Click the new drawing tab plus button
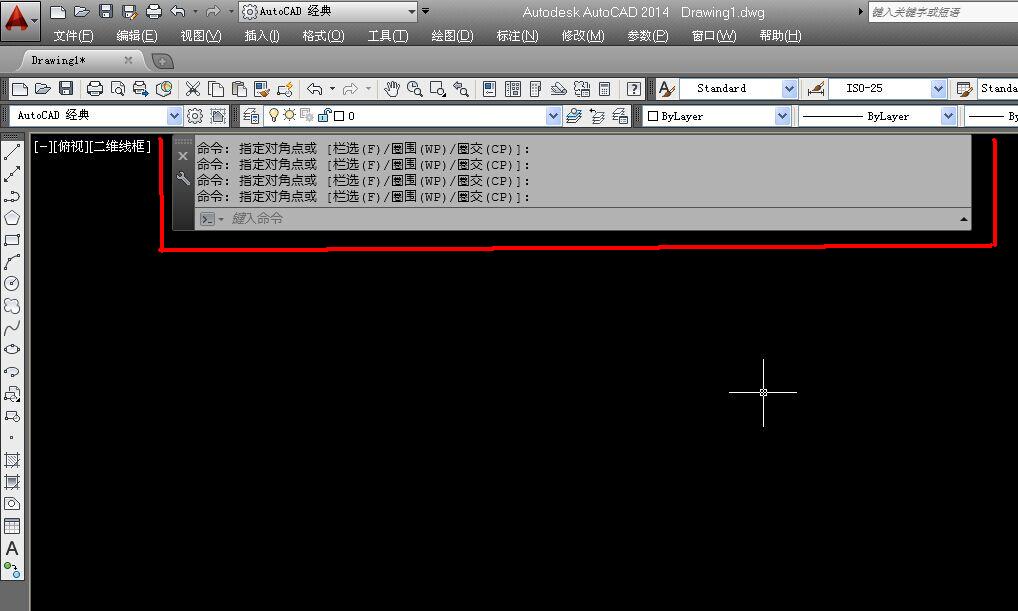Viewport: 1018px width, 611px height. tap(162, 61)
